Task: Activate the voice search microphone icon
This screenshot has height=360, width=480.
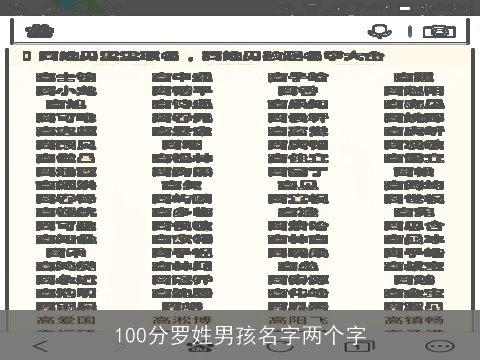Action: coord(380,31)
